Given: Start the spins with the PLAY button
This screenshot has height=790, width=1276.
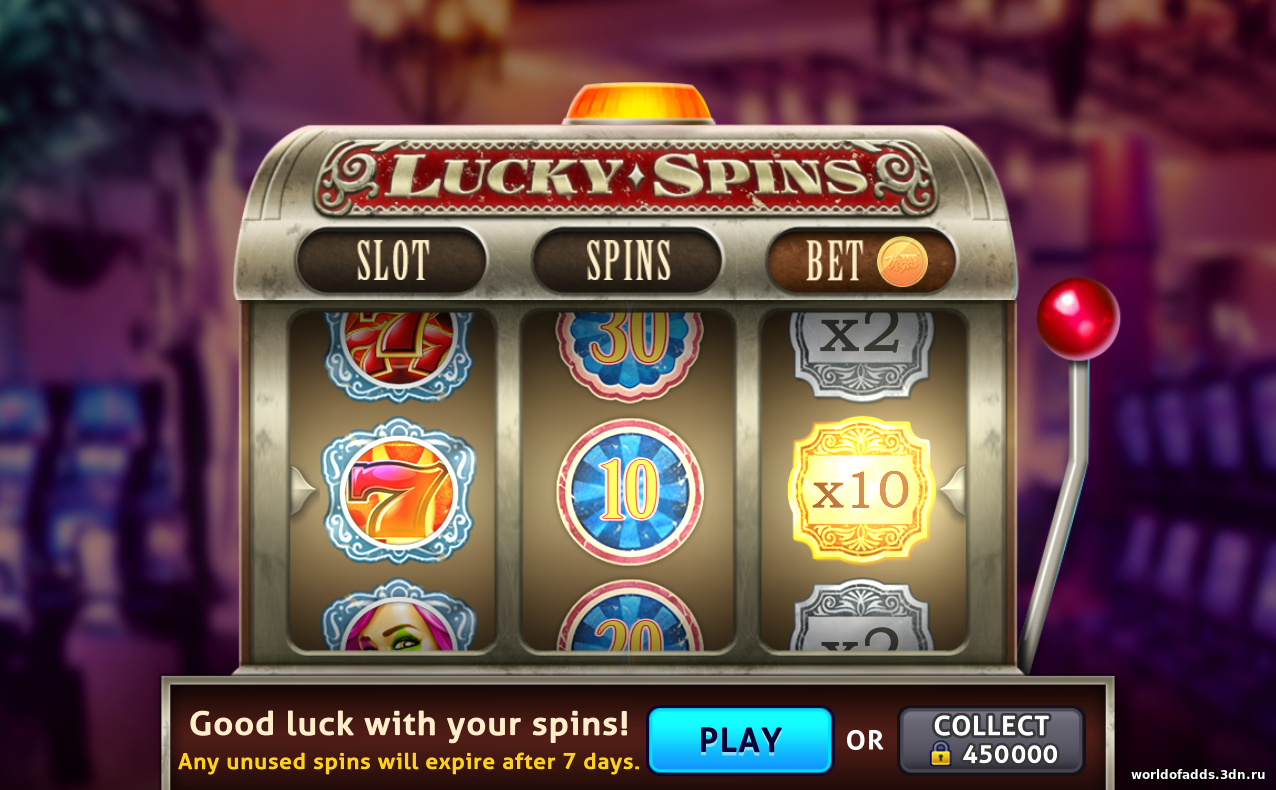Looking at the screenshot, I should pyautogui.click(x=740, y=740).
